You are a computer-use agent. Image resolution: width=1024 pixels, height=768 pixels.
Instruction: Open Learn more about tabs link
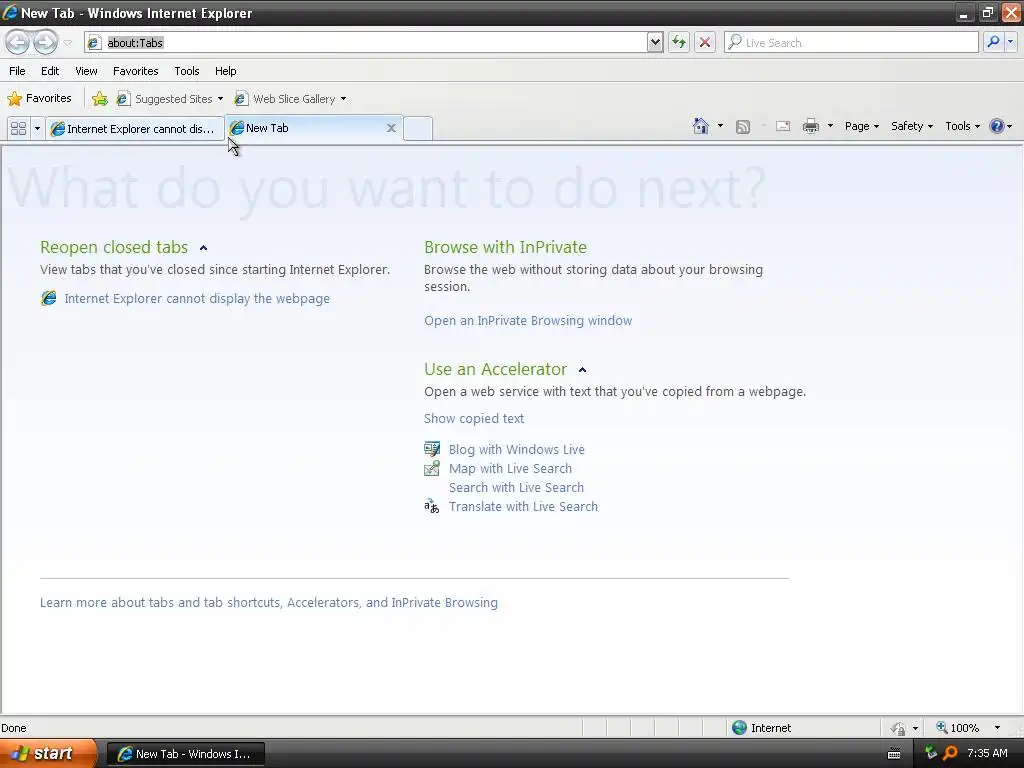coord(268,602)
